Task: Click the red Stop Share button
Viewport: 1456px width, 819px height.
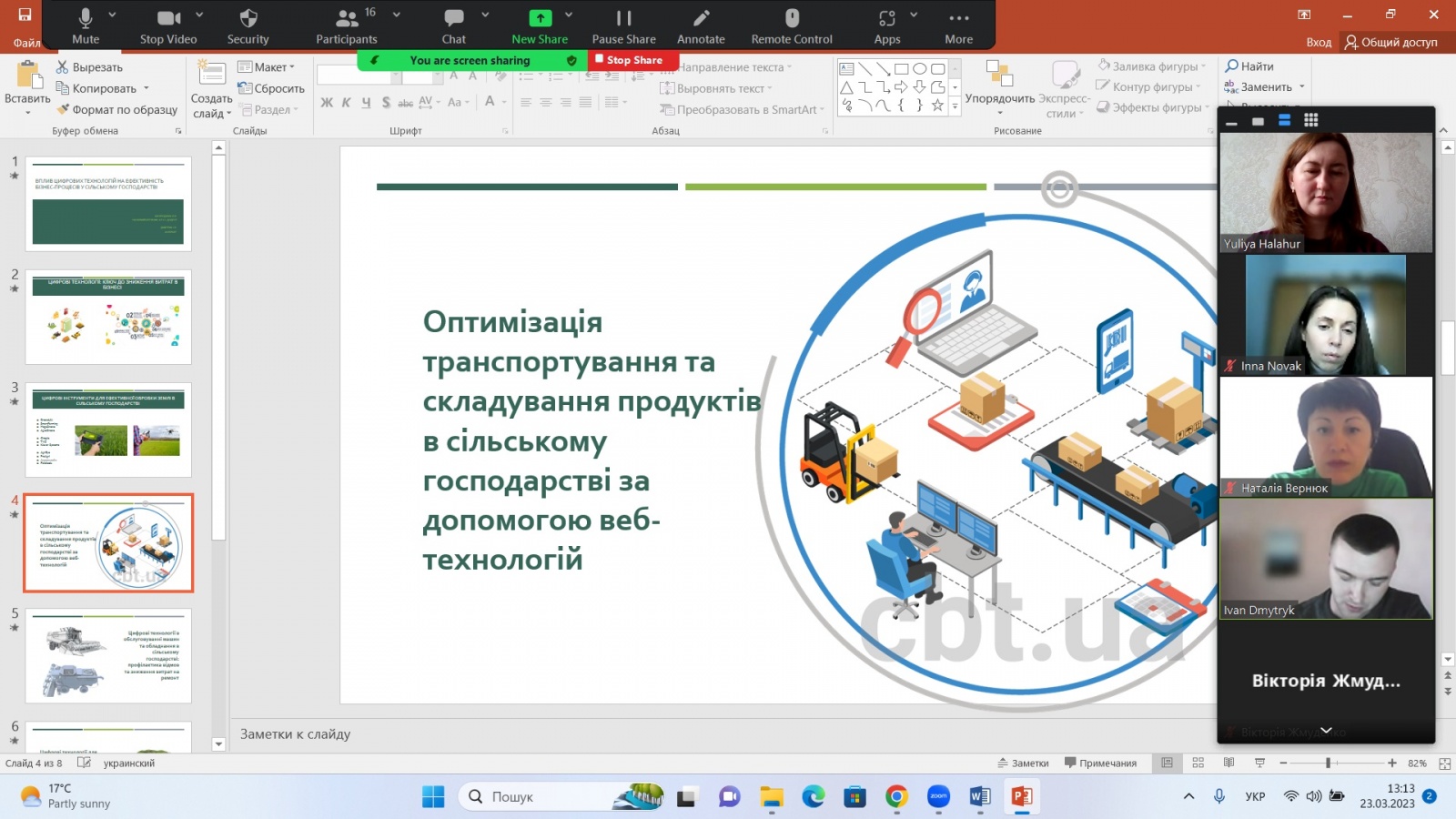Action: pos(632,60)
